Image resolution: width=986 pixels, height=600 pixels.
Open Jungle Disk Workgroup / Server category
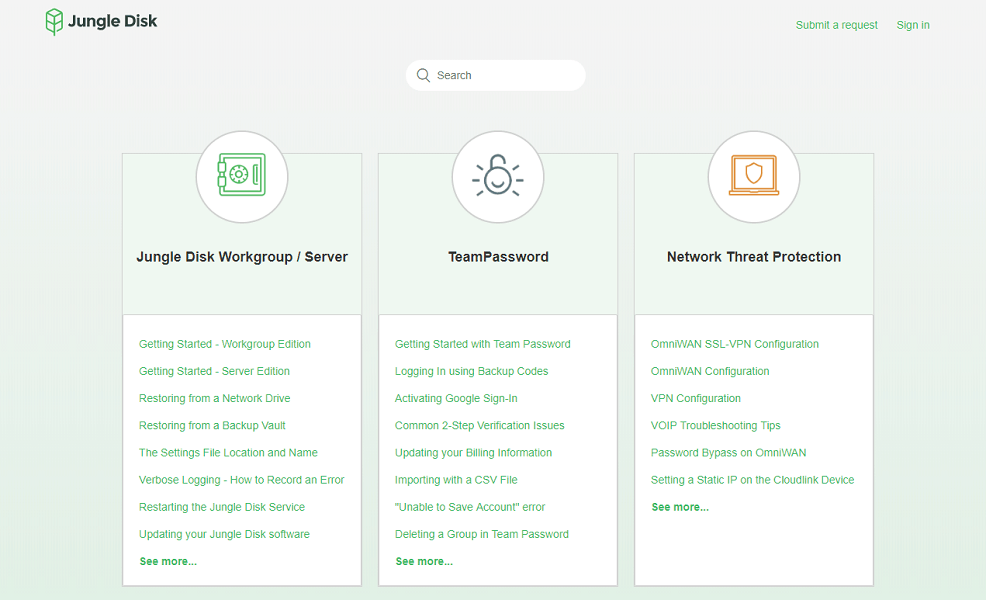242,257
